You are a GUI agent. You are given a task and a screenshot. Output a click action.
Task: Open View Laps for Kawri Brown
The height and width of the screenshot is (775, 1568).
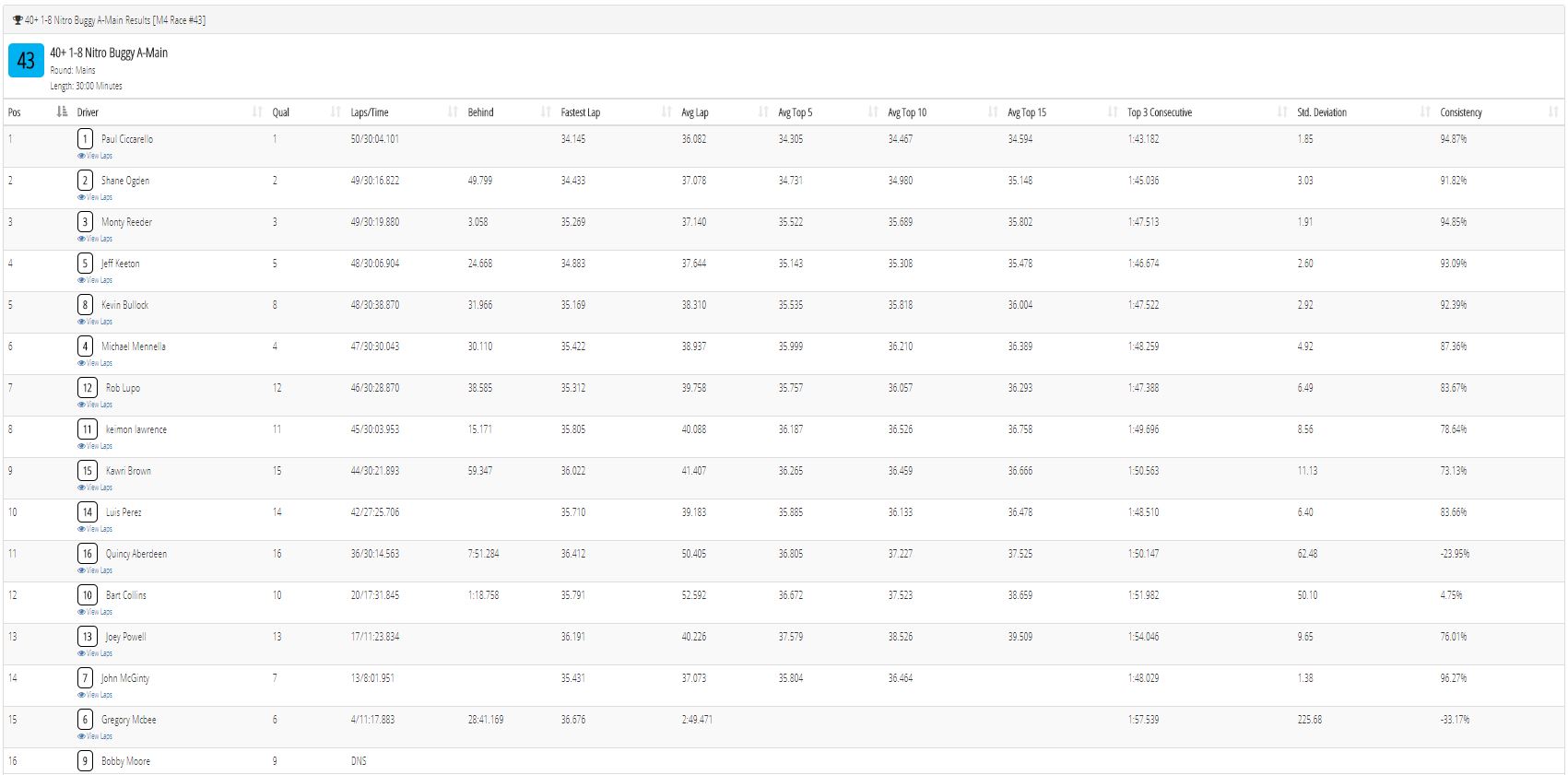pyautogui.click(x=95, y=487)
